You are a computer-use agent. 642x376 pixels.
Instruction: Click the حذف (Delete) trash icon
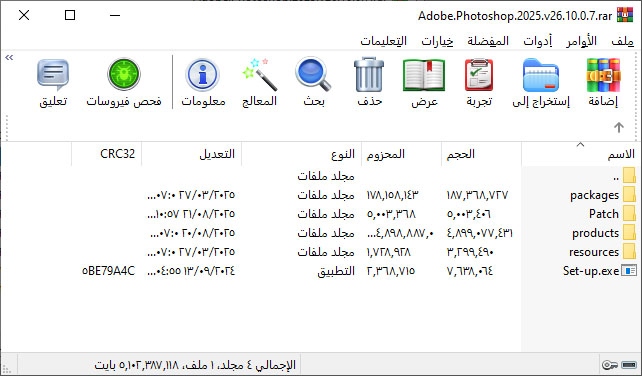click(369, 75)
